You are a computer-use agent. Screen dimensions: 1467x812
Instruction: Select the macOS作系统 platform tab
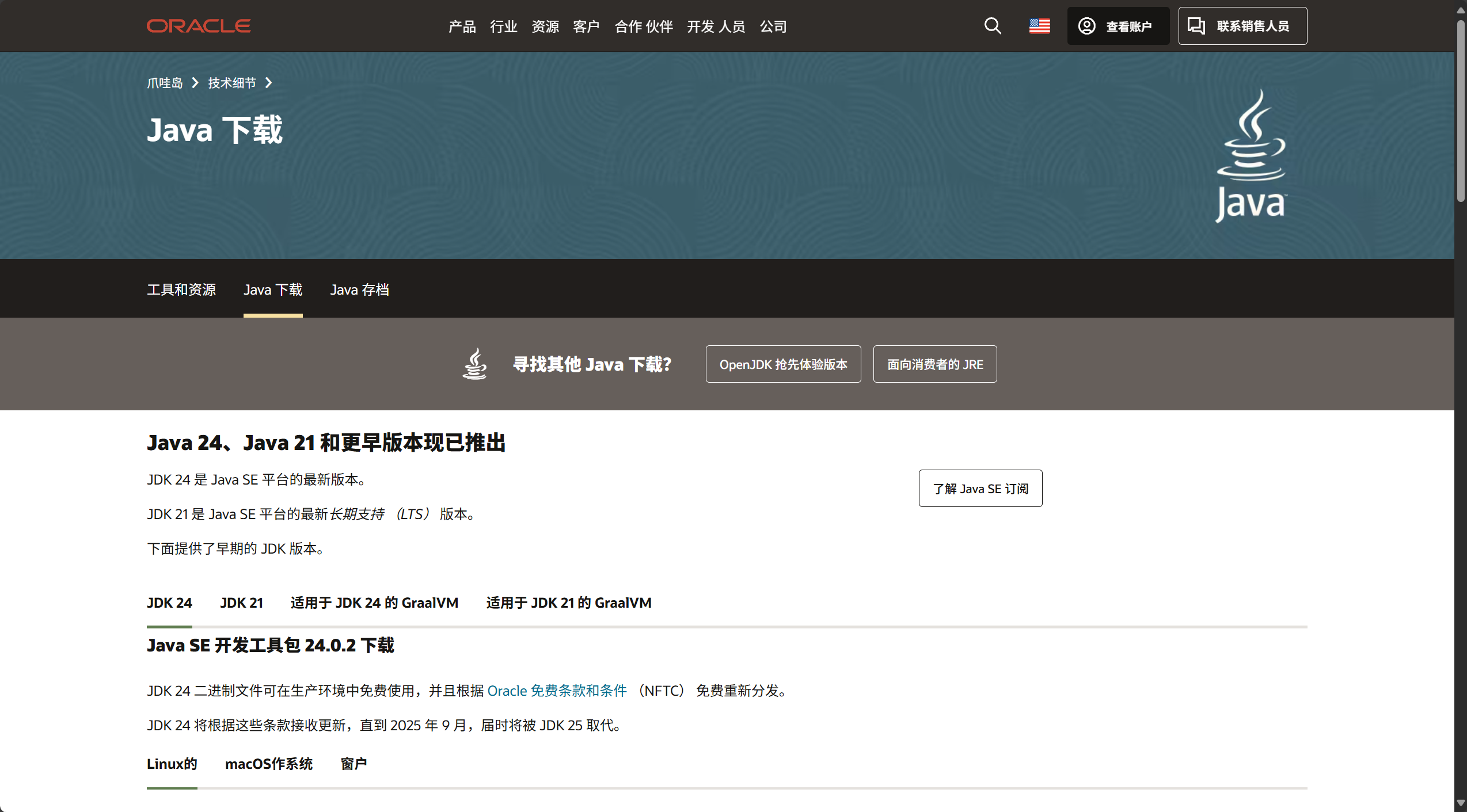tap(269, 764)
